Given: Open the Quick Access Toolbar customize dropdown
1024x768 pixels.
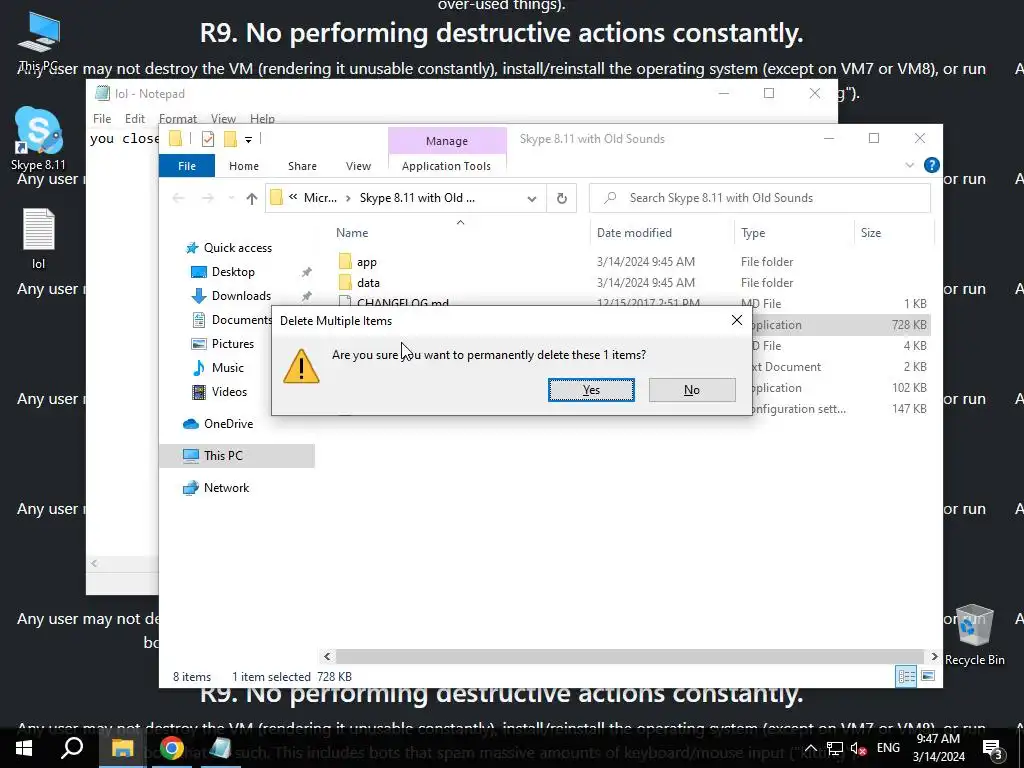Looking at the screenshot, I should pyautogui.click(x=248, y=139).
